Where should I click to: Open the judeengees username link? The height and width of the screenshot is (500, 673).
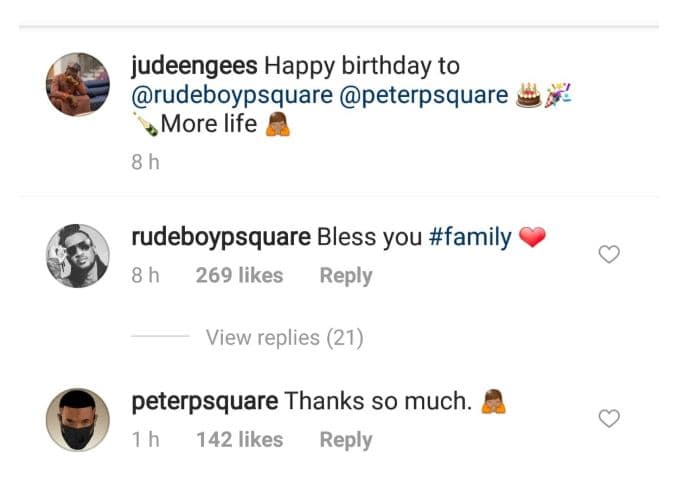click(x=194, y=66)
